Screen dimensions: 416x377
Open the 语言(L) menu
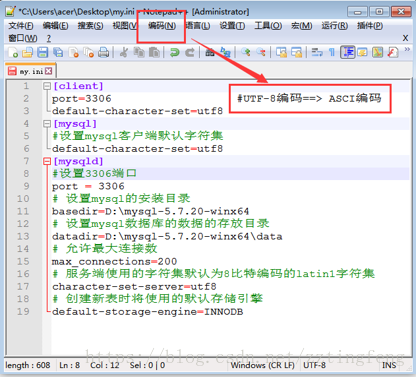(198, 26)
